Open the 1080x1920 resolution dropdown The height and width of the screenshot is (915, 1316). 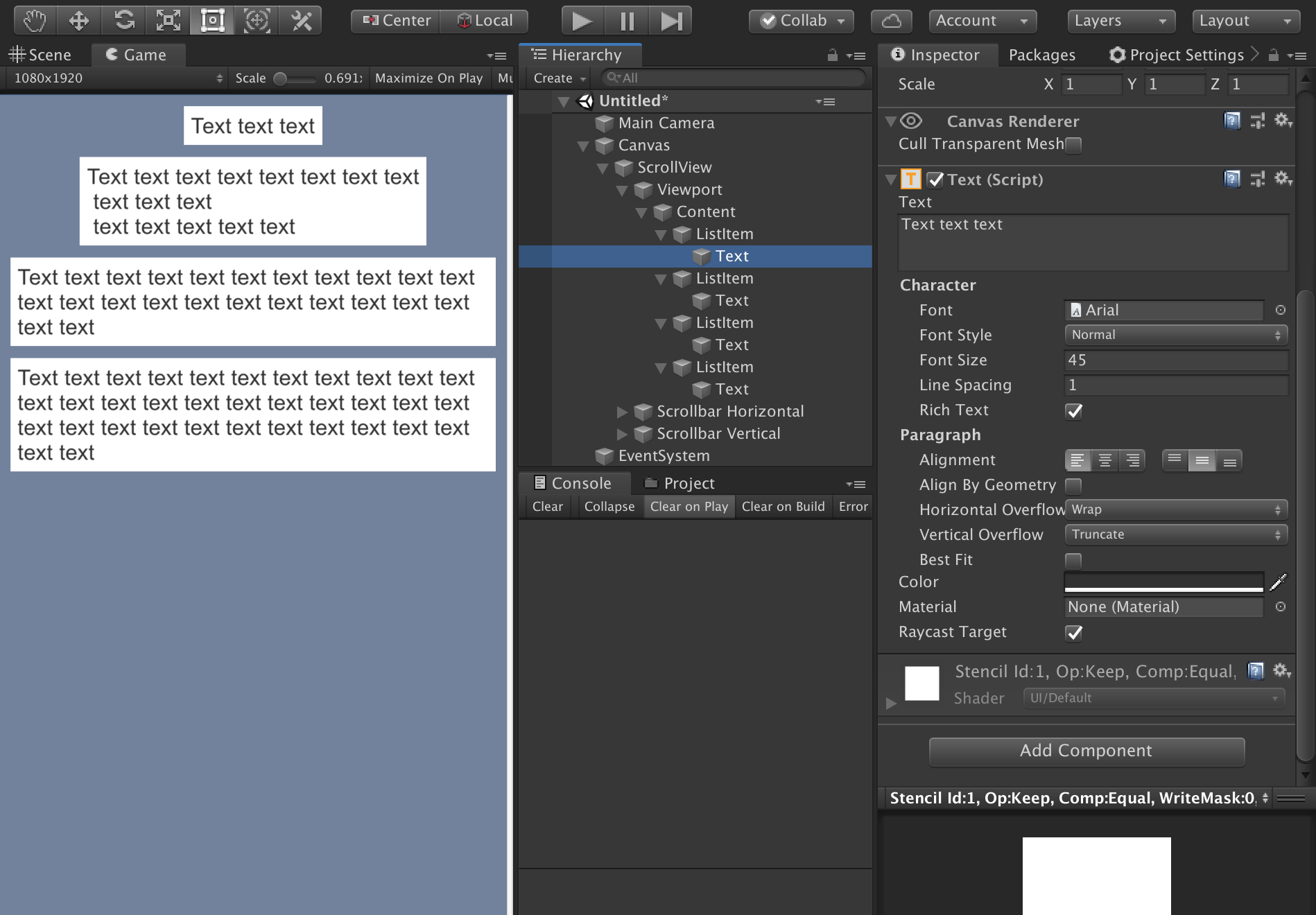(118, 78)
